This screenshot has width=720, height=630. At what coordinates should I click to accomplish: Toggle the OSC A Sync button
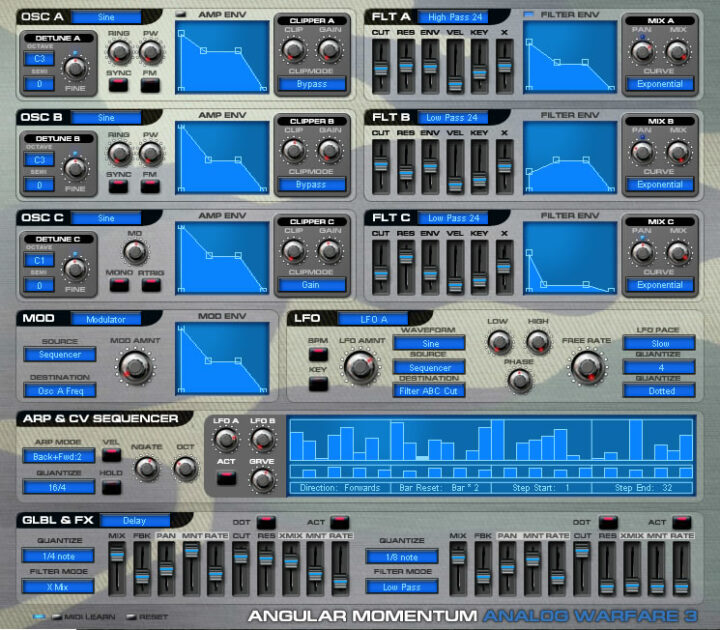coord(118,86)
